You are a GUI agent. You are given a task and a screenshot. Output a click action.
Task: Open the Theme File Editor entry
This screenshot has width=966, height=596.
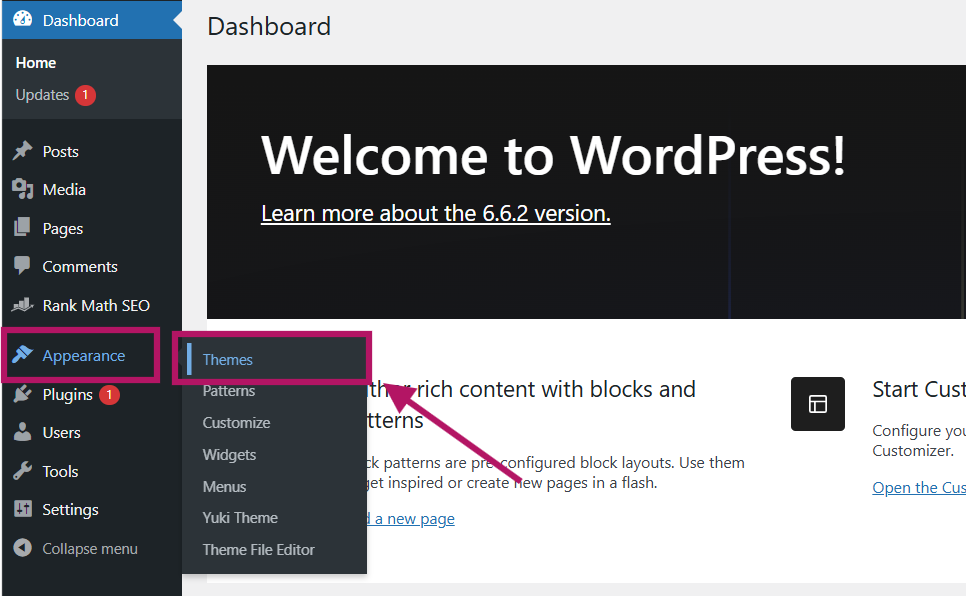(x=259, y=550)
